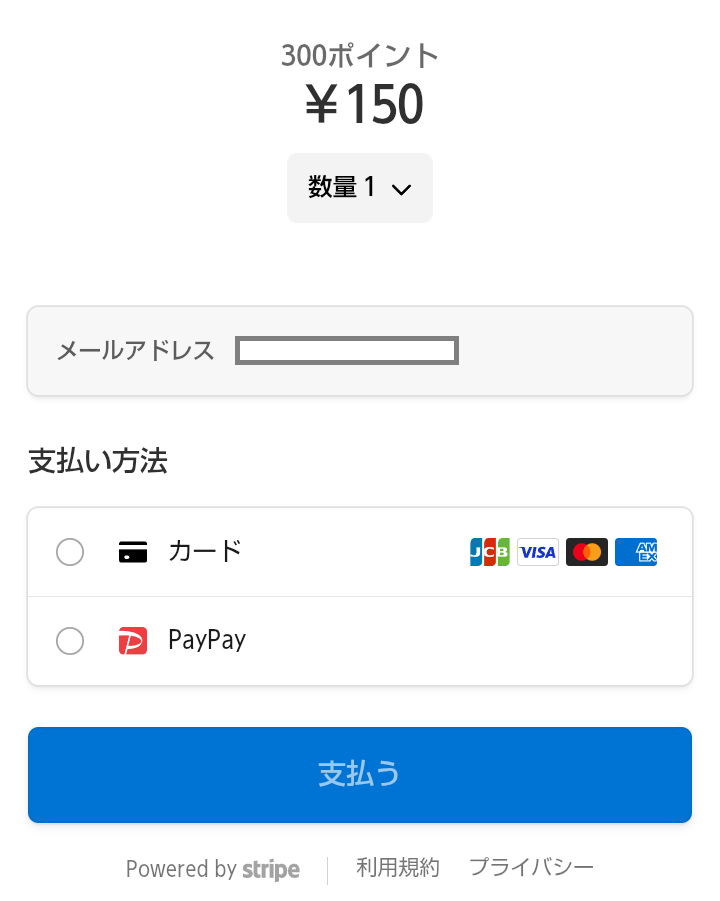Viewport: 720px width, 901px height.
Task: Click the Powered by text link
Action: coord(181,870)
